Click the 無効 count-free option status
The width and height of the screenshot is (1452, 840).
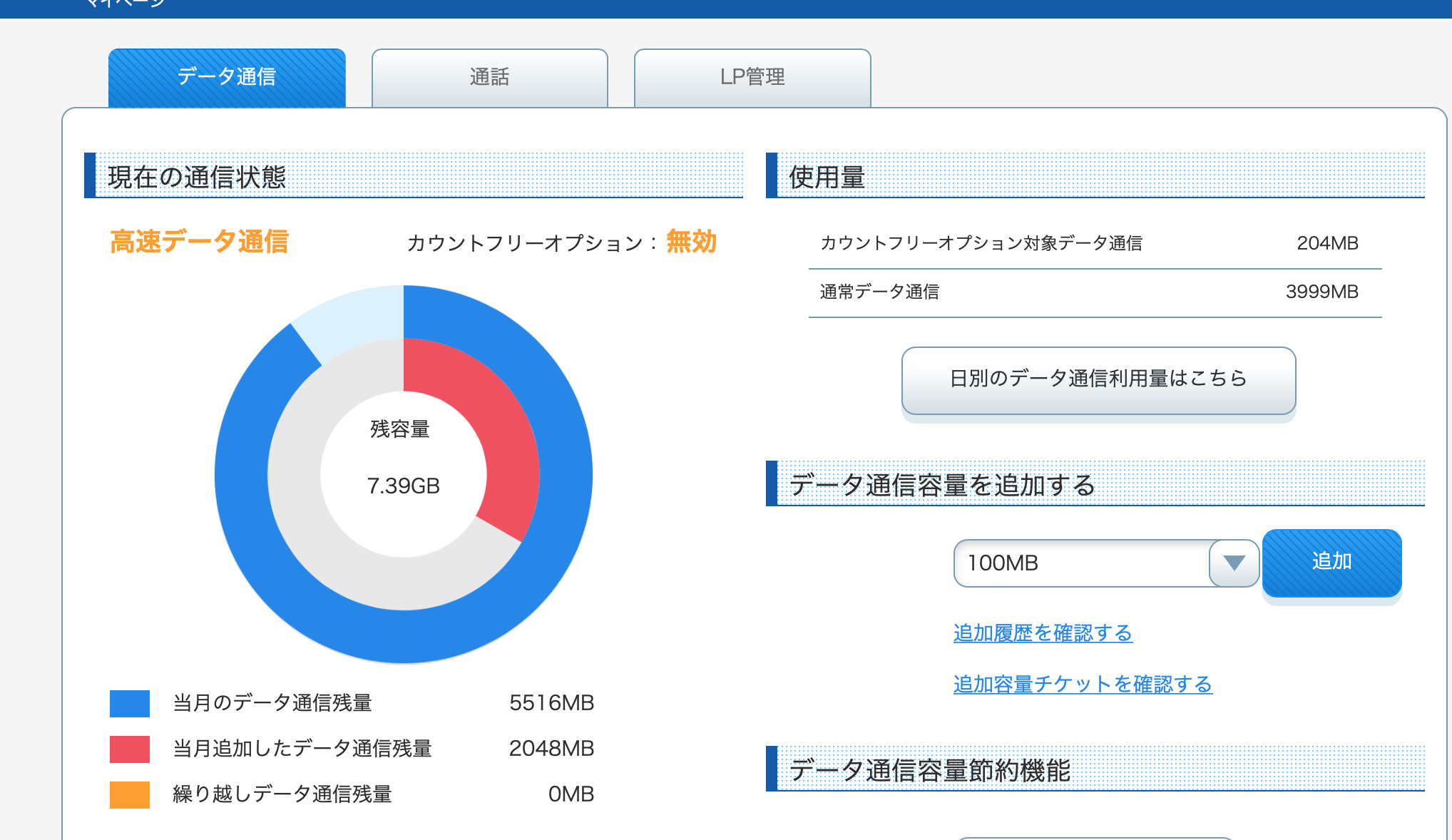[x=690, y=242]
